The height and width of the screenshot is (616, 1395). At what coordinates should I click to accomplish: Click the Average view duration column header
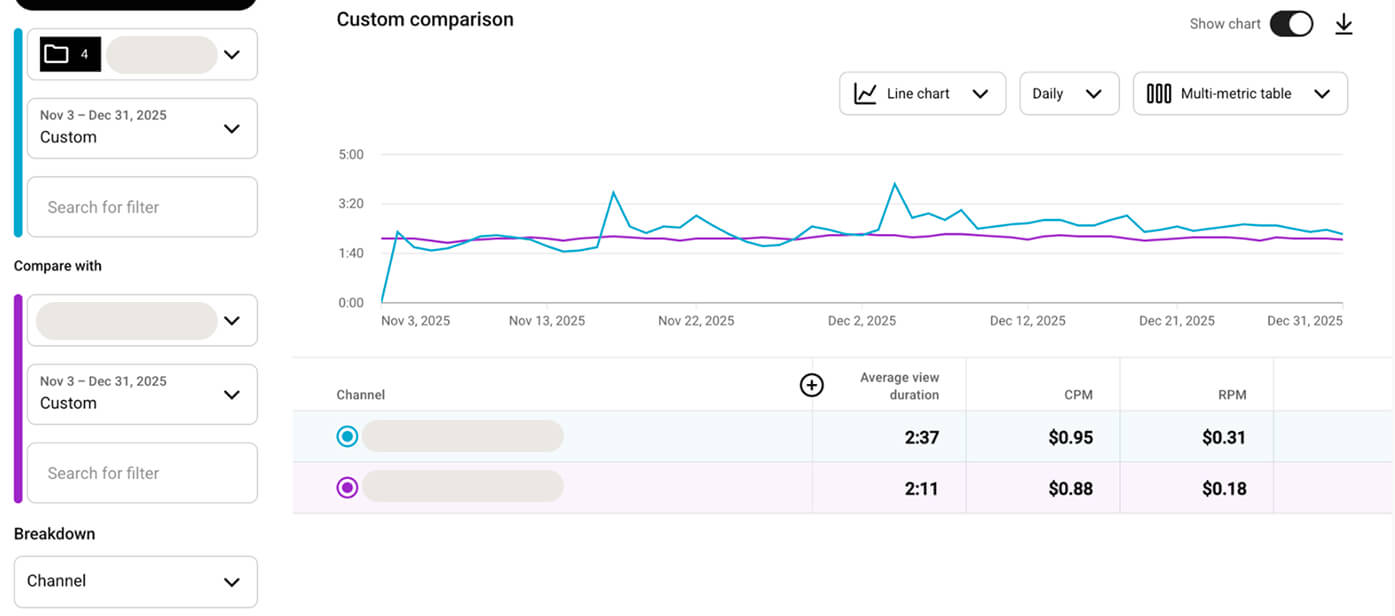coord(899,386)
